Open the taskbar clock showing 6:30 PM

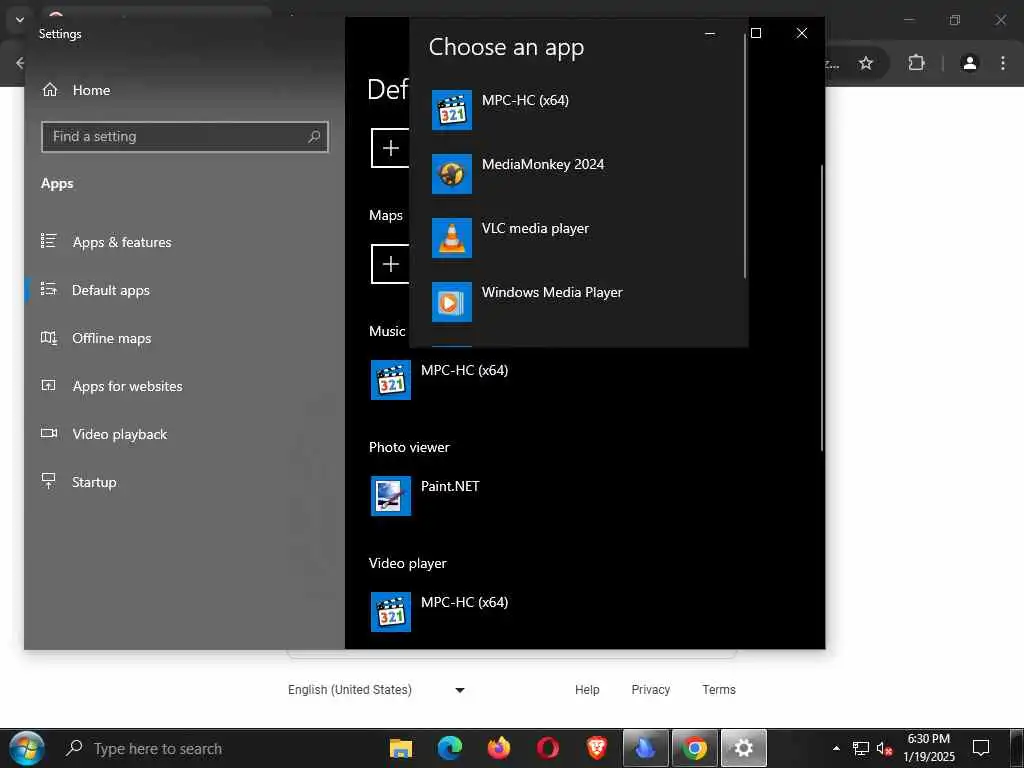[x=929, y=748]
